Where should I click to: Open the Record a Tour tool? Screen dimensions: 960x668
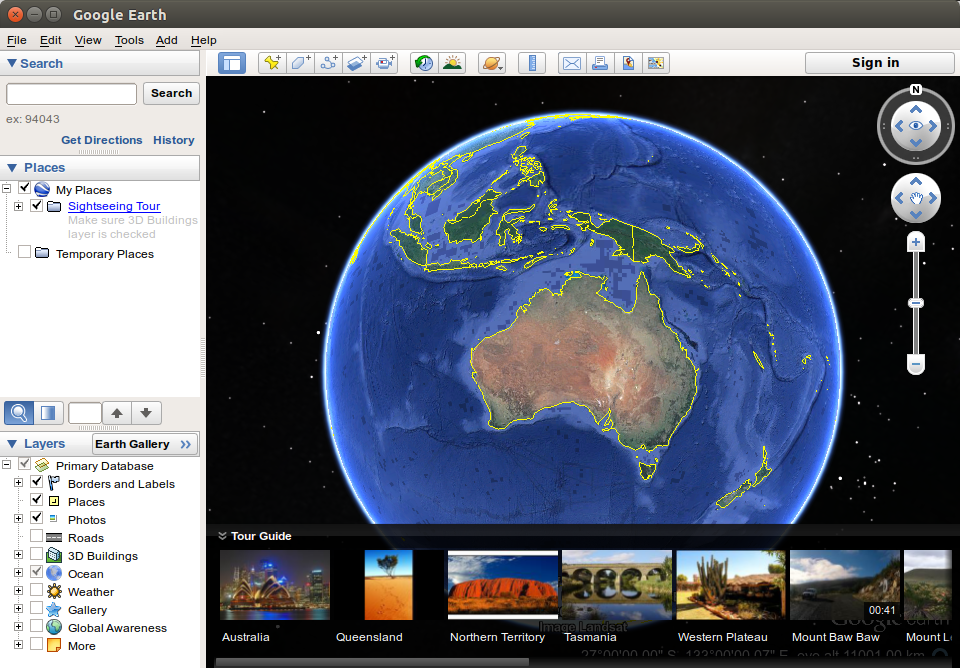(x=384, y=62)
